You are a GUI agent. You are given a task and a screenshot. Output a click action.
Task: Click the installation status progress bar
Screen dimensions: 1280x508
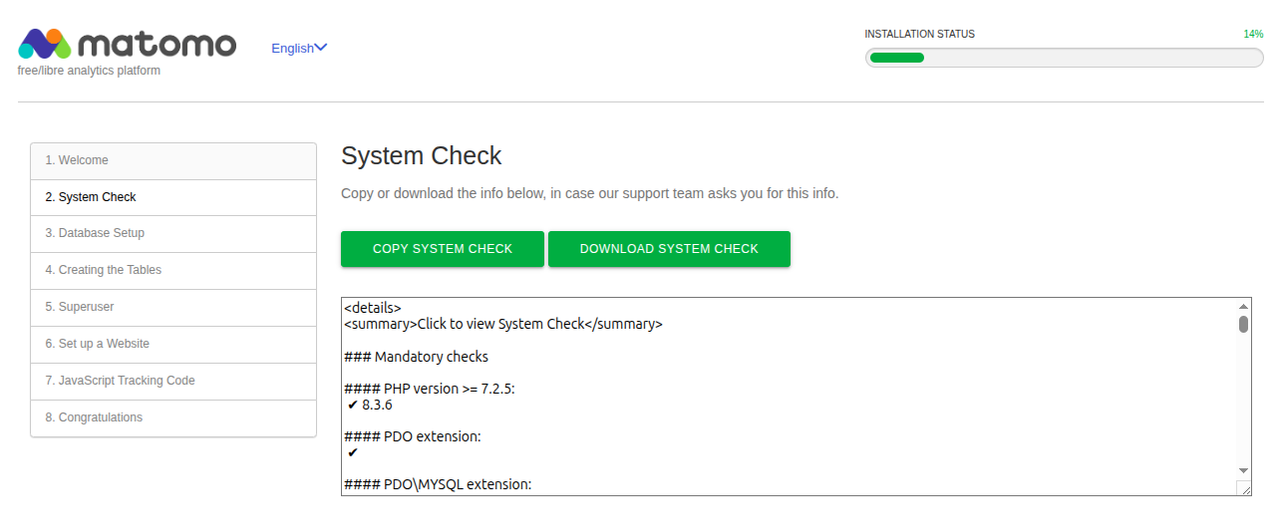click(1063, 57)
